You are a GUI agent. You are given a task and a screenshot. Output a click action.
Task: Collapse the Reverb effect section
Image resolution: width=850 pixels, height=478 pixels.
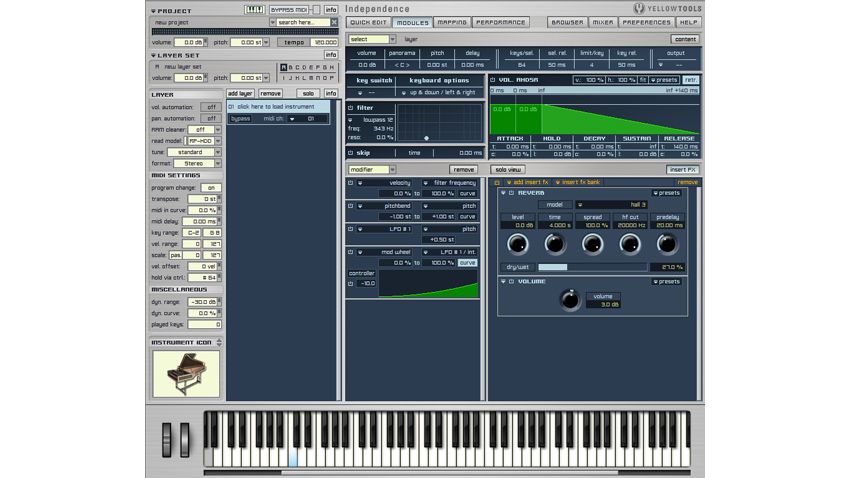click(x=502, y=193)
